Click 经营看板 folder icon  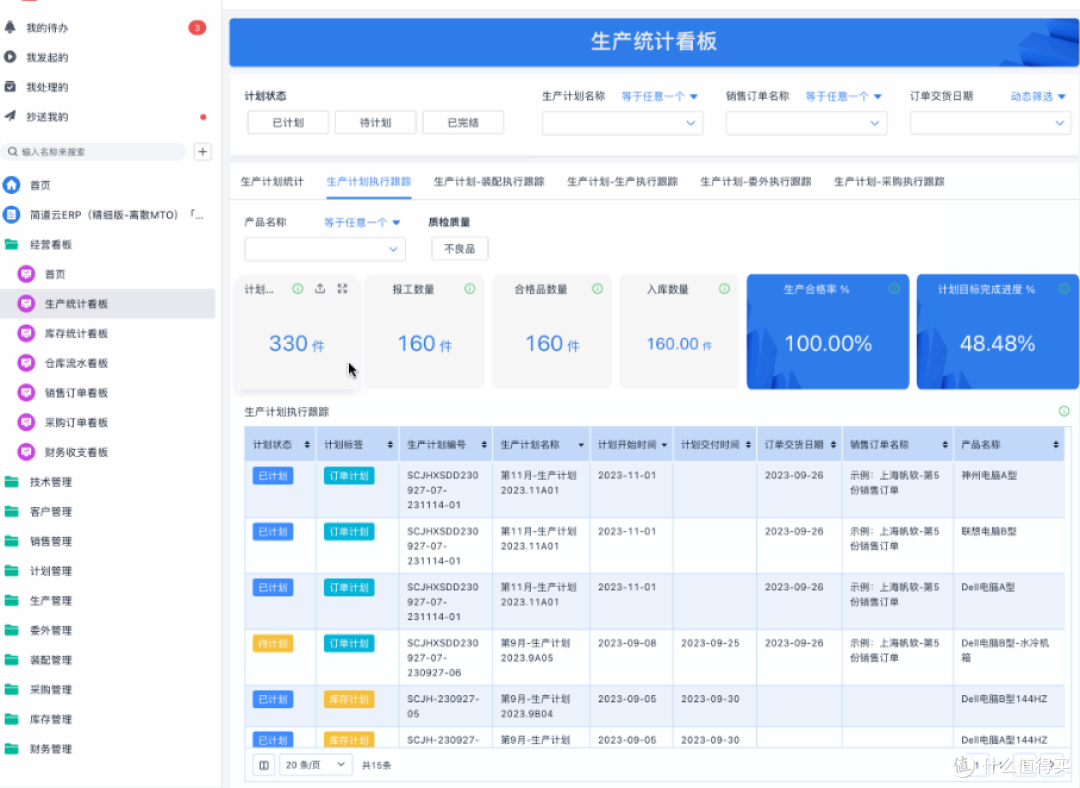coord(12,245)
